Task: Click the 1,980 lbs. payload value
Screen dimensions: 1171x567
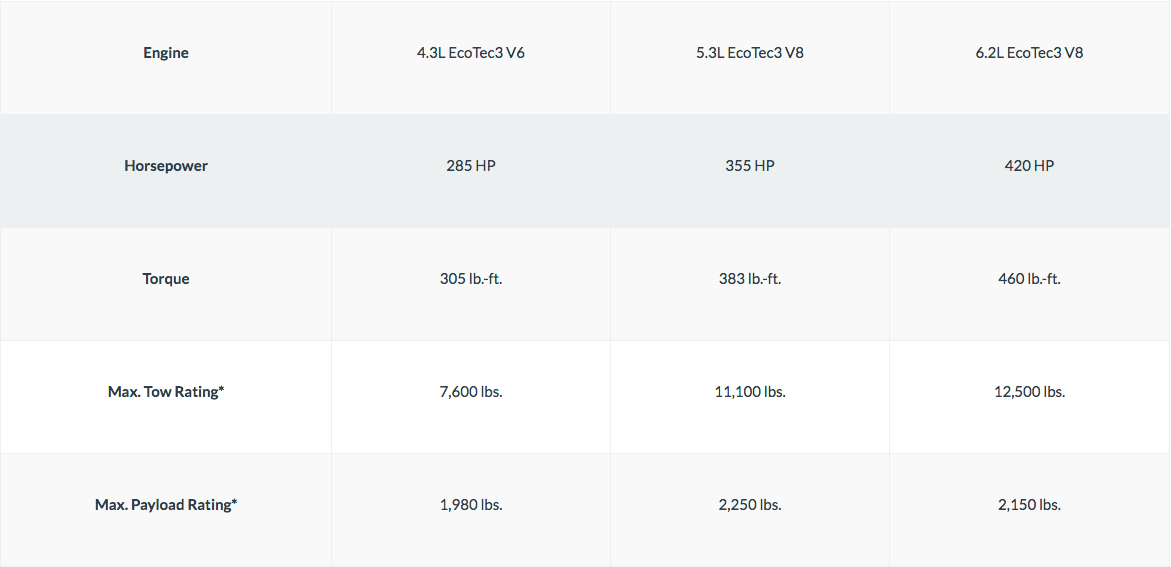Action: point(470,505)
